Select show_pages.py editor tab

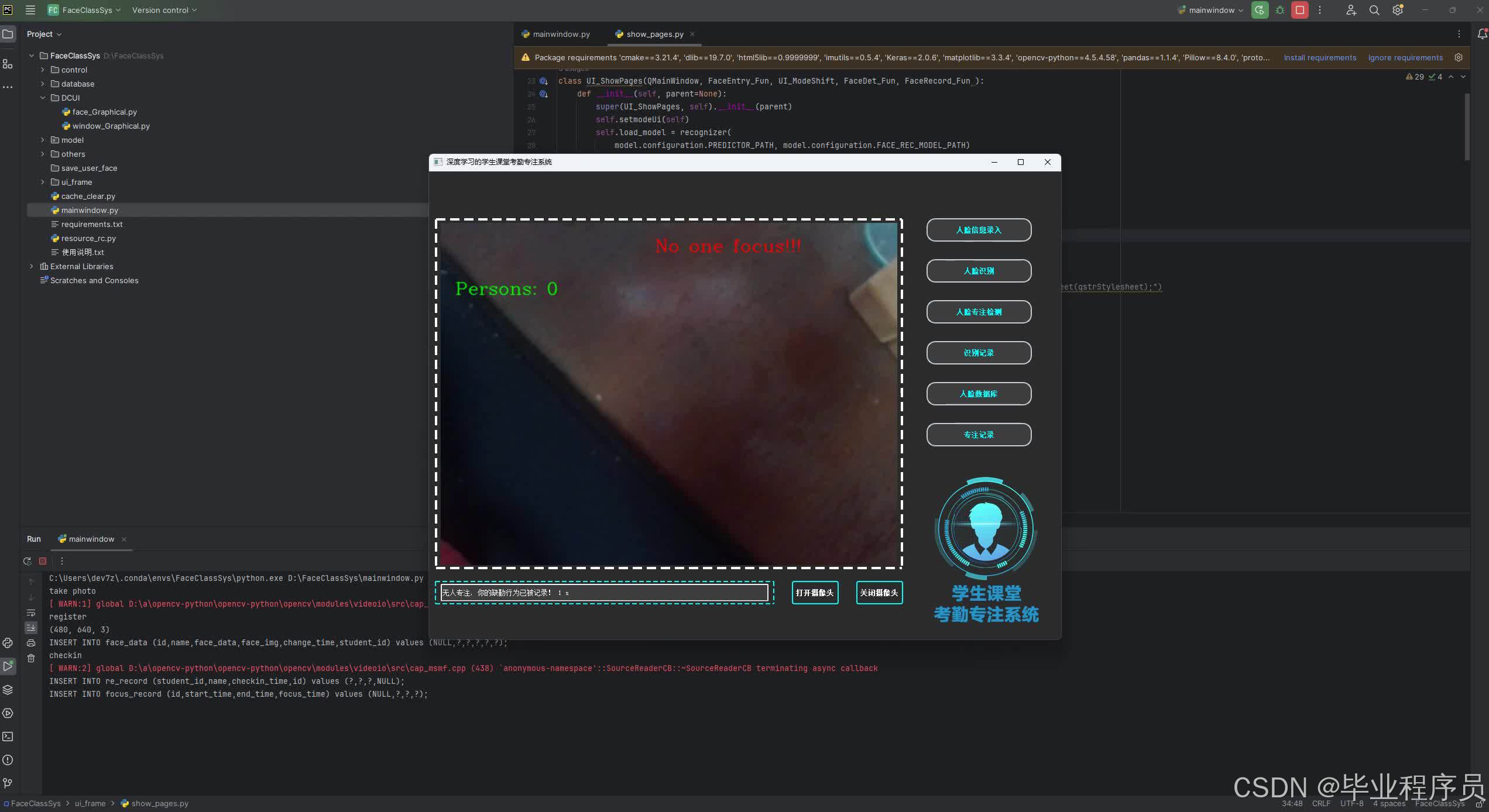pyautogui.click(x=654, y=34)
